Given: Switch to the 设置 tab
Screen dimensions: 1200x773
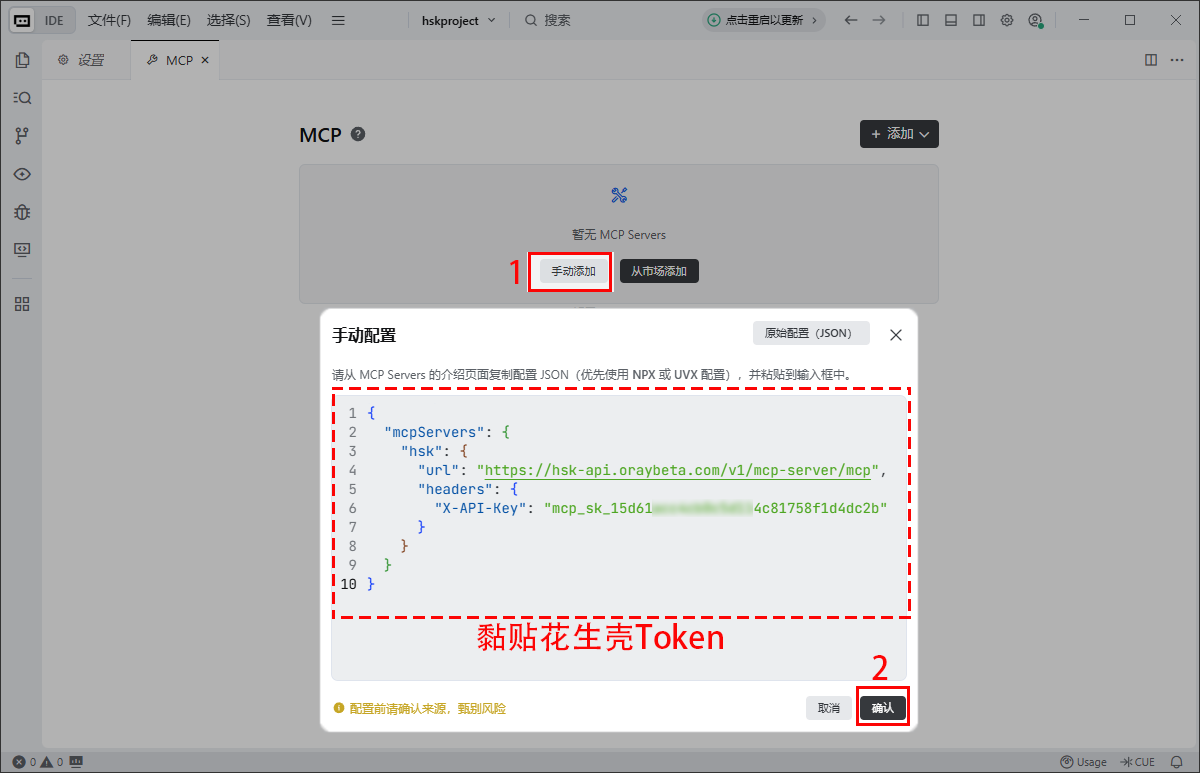Looking at the screenshot, I should point(82,60).
